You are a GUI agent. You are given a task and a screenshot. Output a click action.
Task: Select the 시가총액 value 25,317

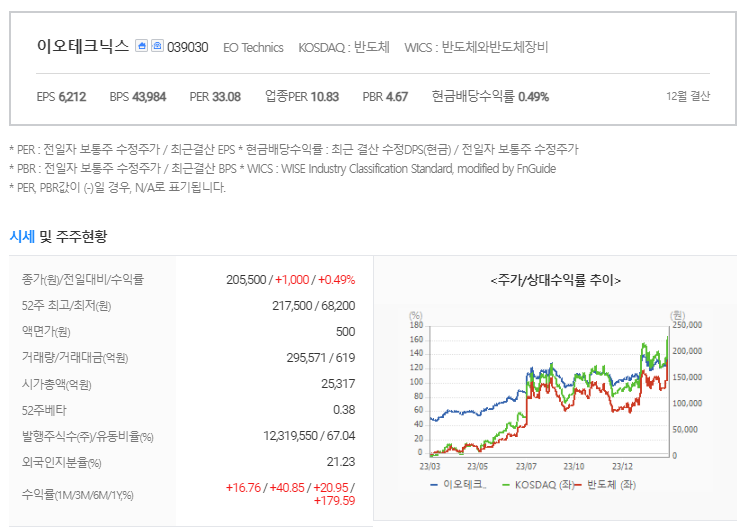point(338,384)
